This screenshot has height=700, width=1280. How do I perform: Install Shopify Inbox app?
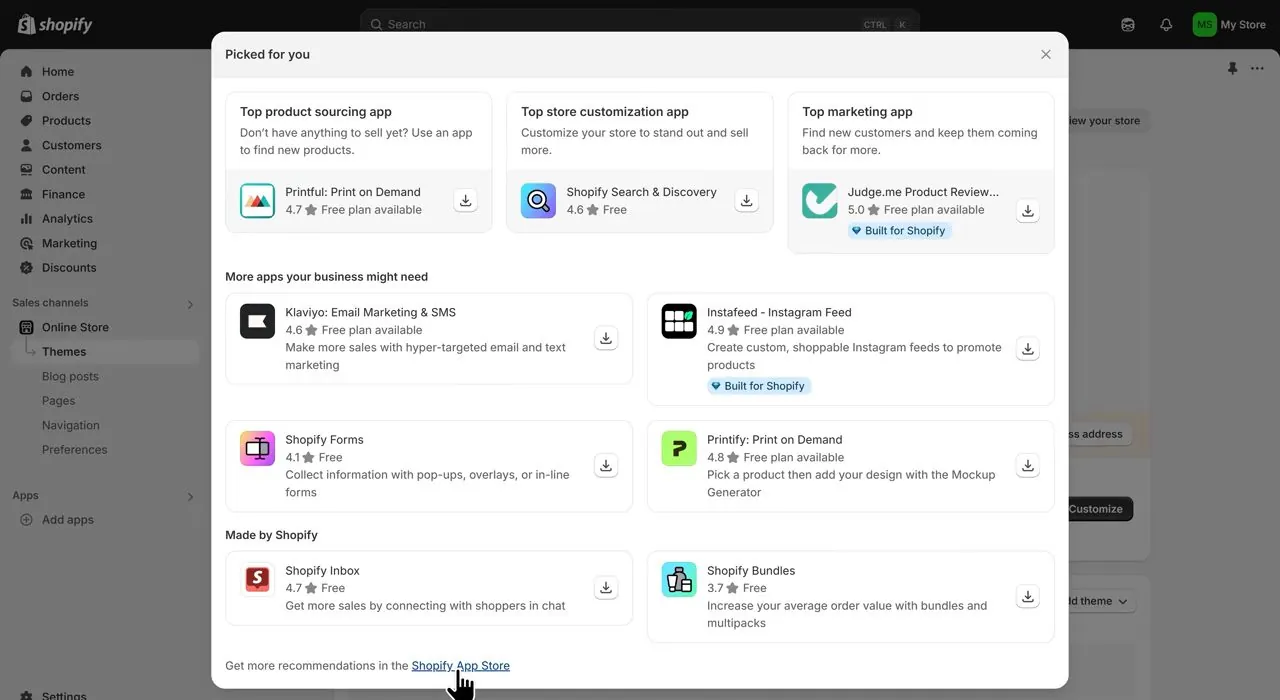[605, 588]
